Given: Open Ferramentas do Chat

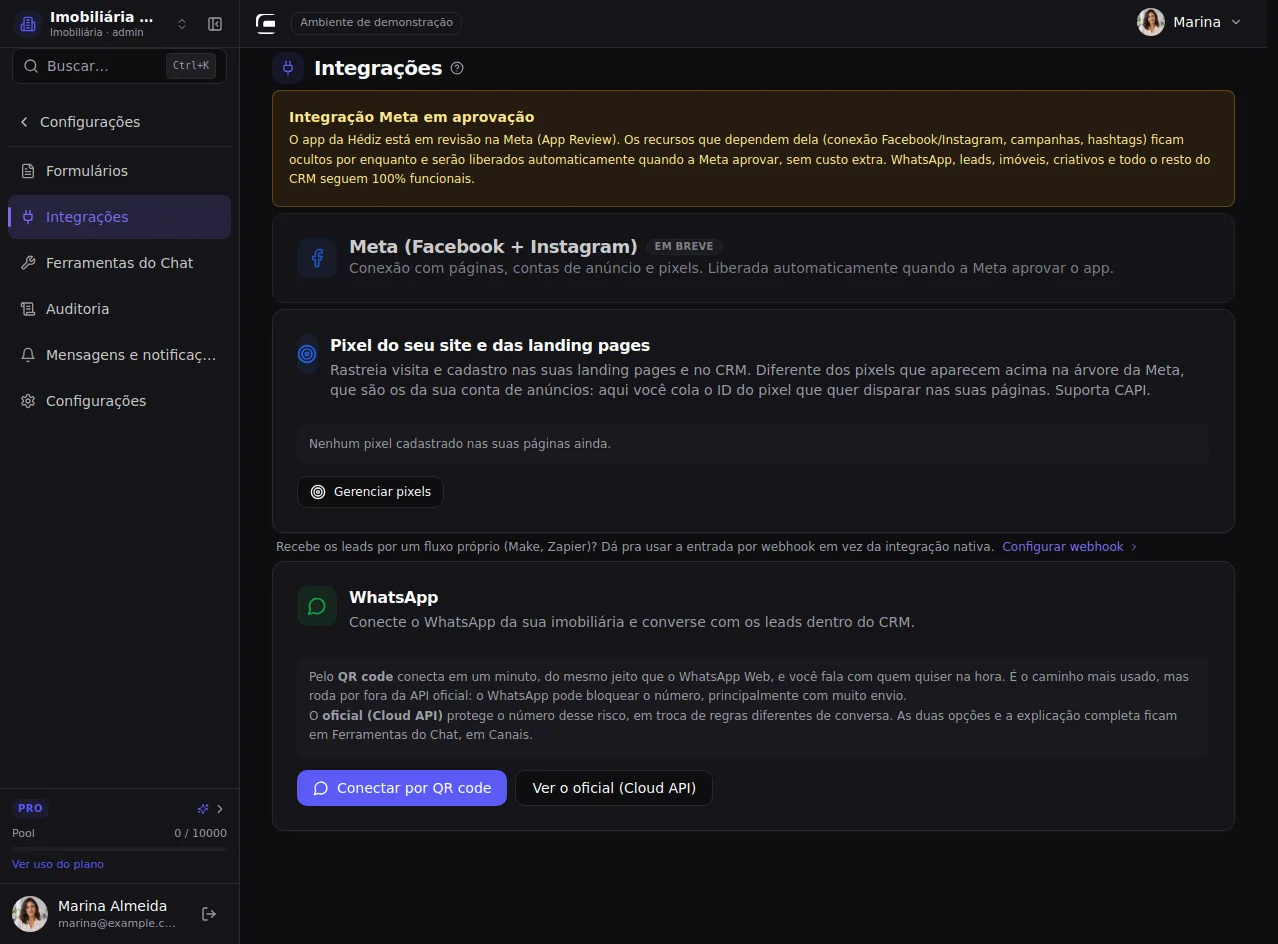Looking at the screenshot, I should pyautogui.click(x=119, y=263).
